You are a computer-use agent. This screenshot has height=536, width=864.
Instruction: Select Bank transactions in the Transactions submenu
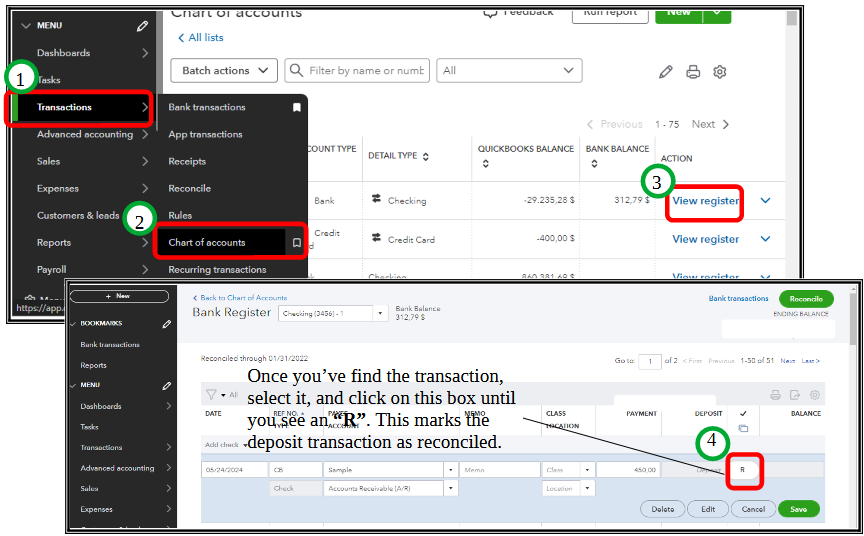(207, 107)
